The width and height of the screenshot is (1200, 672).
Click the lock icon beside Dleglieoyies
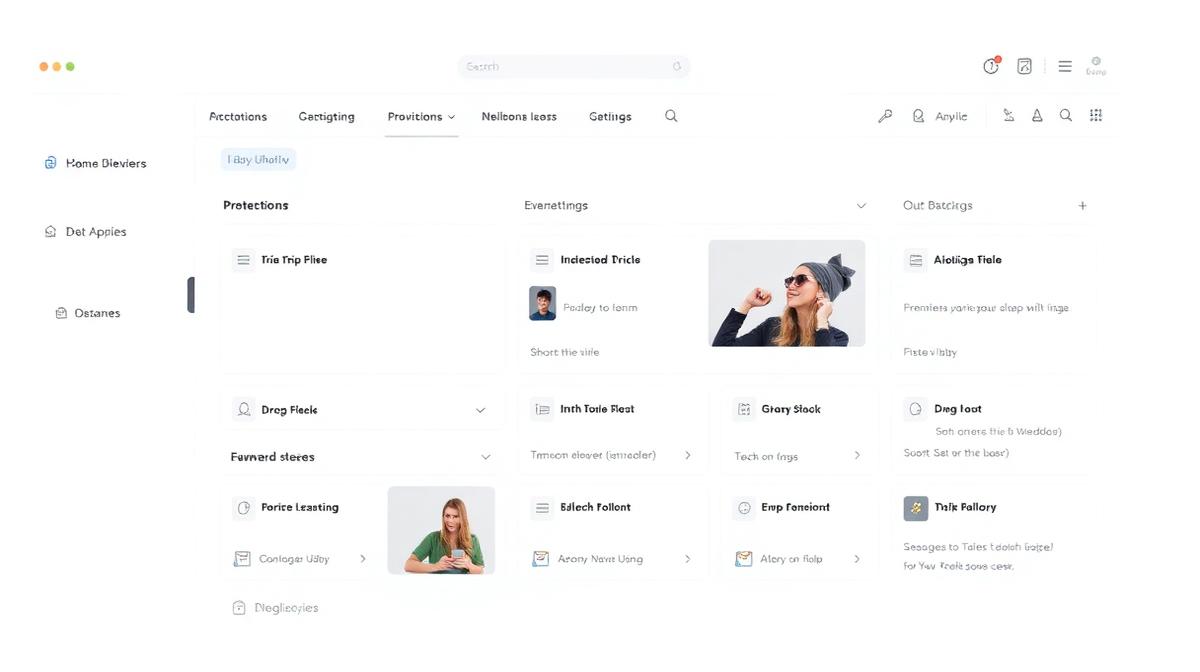pyautogui.click(x=238, y=608)
